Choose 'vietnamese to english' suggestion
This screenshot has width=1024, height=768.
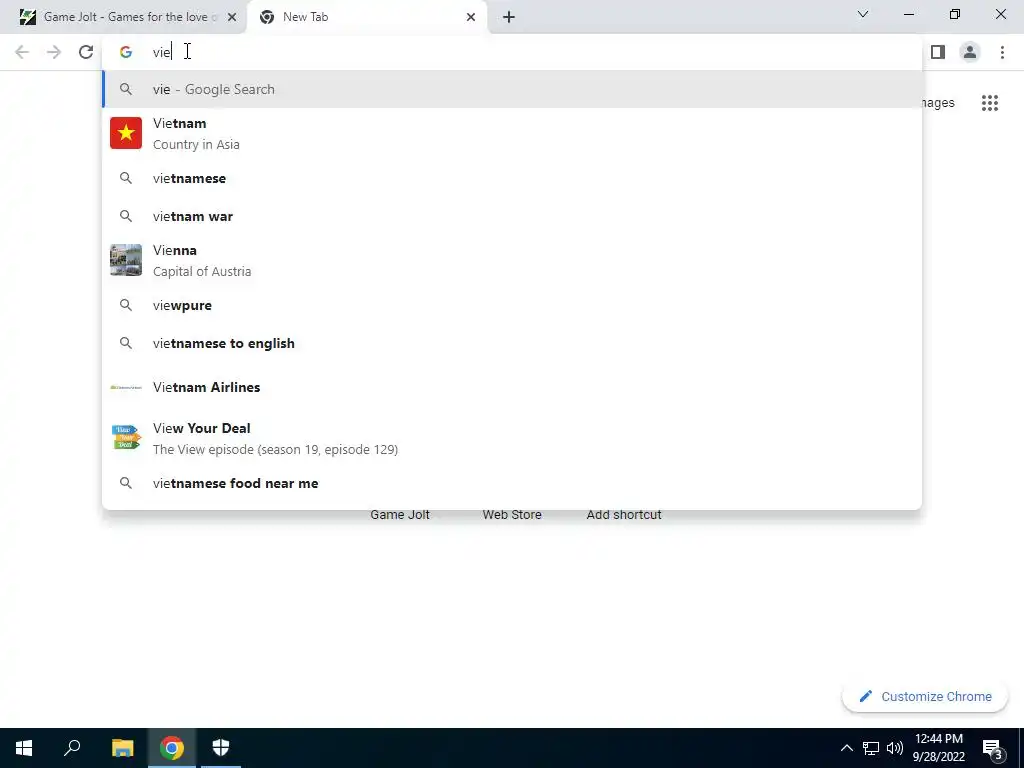coord(512,344)
